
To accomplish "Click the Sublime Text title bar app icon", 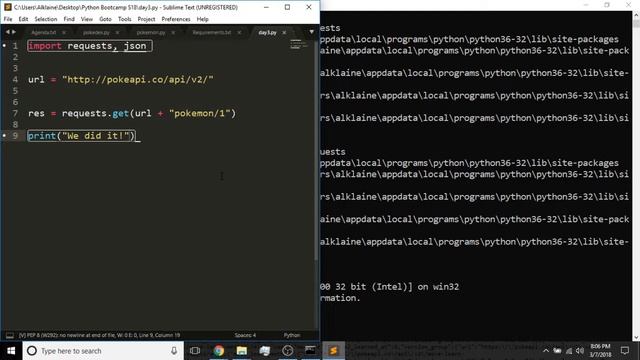I will click(x=8, y=7).
